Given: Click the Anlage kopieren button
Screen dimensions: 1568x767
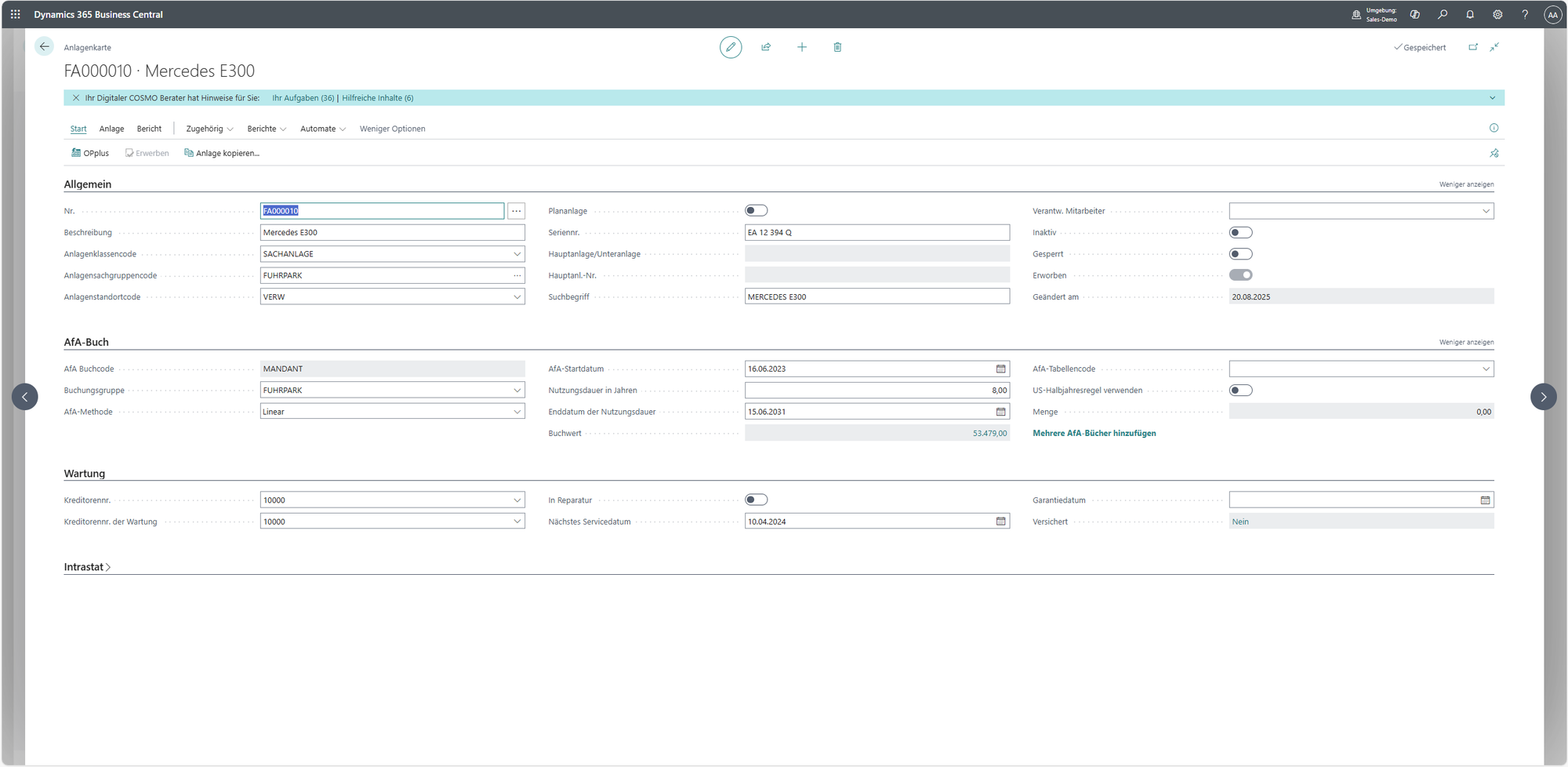Looking at the screenshot, I should click(222, 153).
